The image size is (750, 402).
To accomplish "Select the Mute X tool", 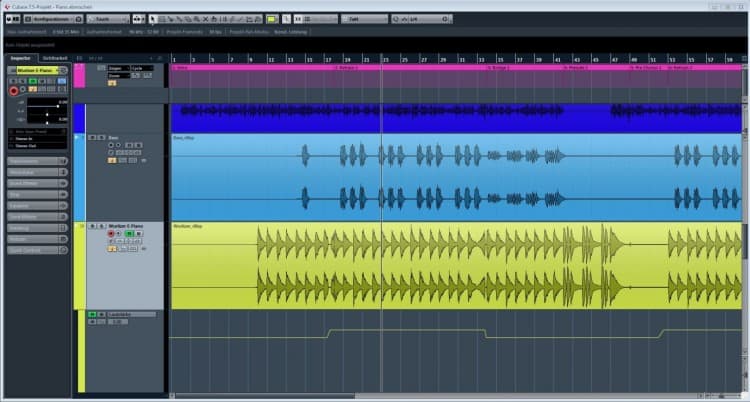I will pyautogui.click(x=206, y=19).
